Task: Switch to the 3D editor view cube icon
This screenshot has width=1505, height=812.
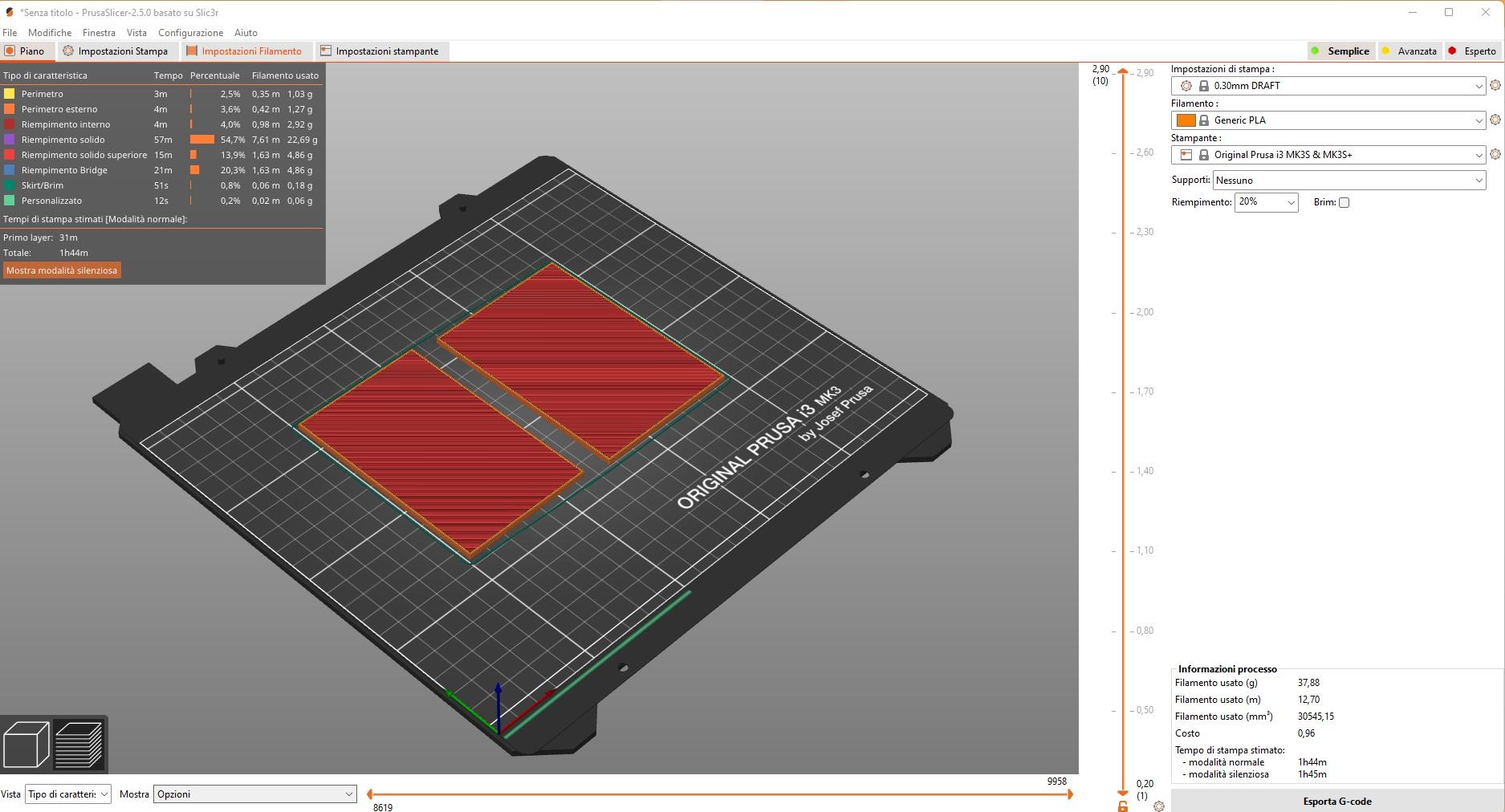Action: (x=26, y=744)
